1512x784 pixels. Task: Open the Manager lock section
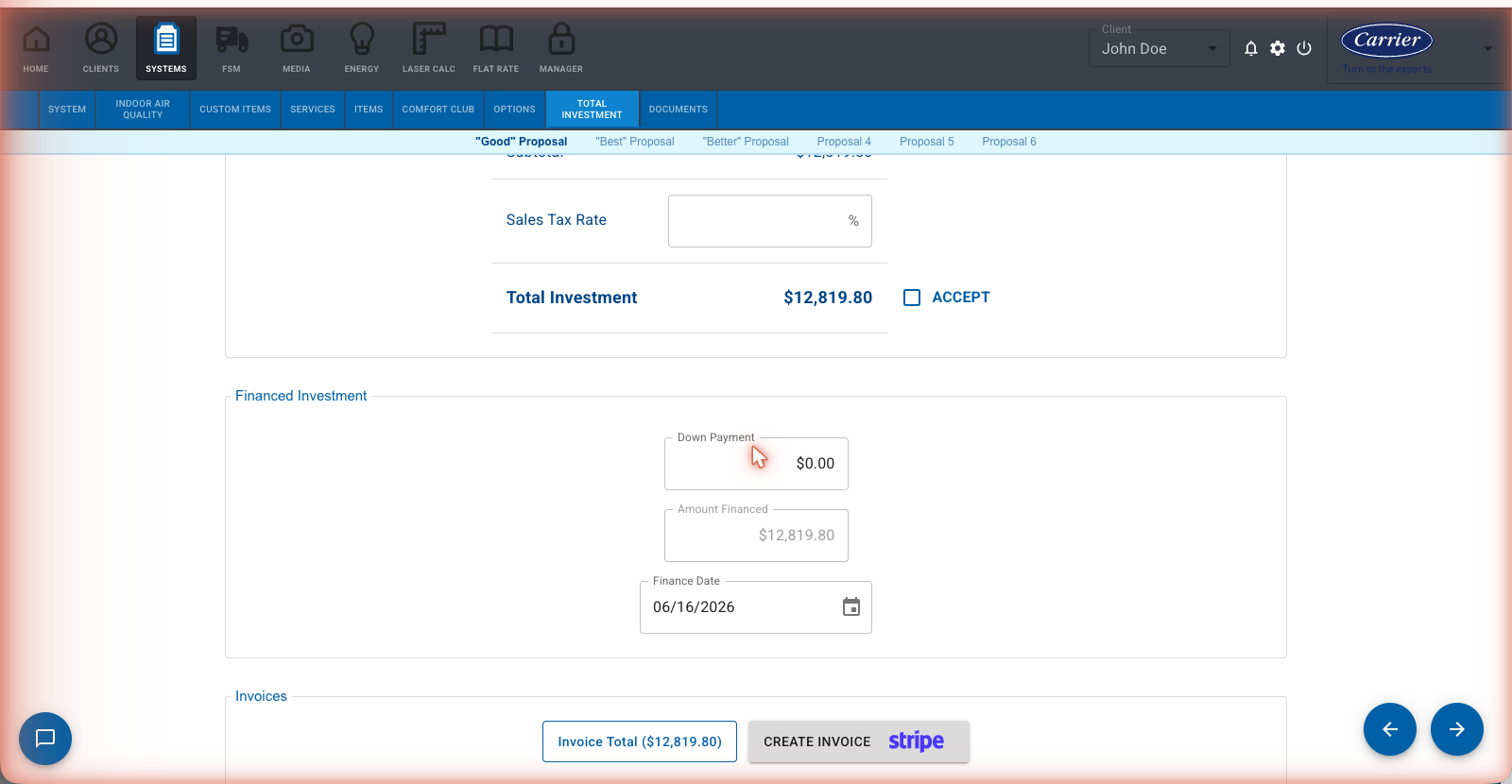tap(561, 48)
